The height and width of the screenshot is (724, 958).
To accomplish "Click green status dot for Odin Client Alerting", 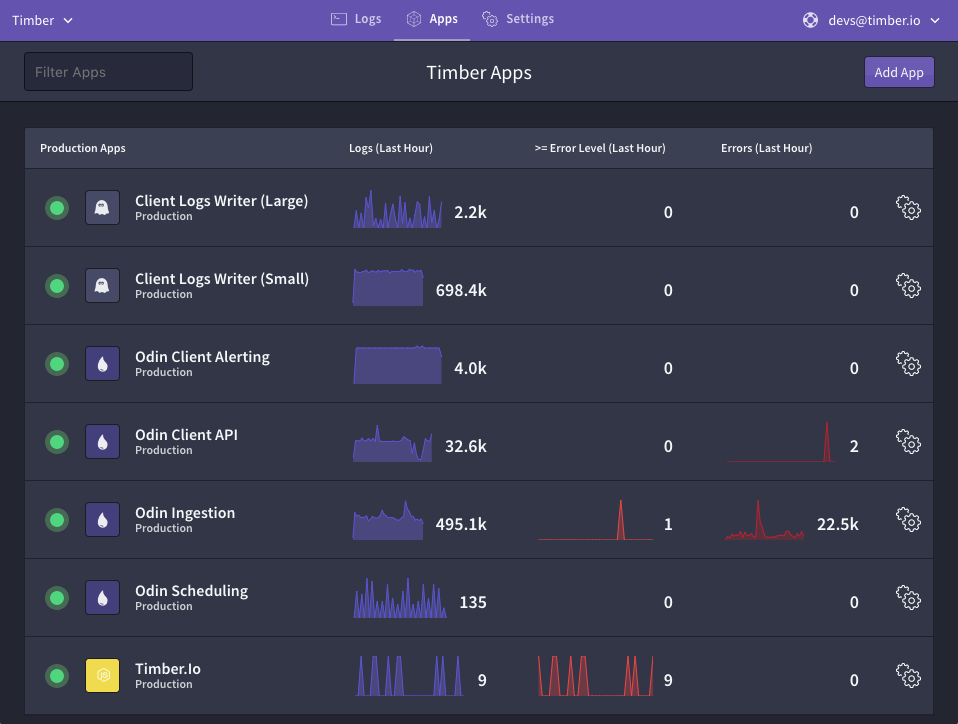I will [x=57, y=364].
